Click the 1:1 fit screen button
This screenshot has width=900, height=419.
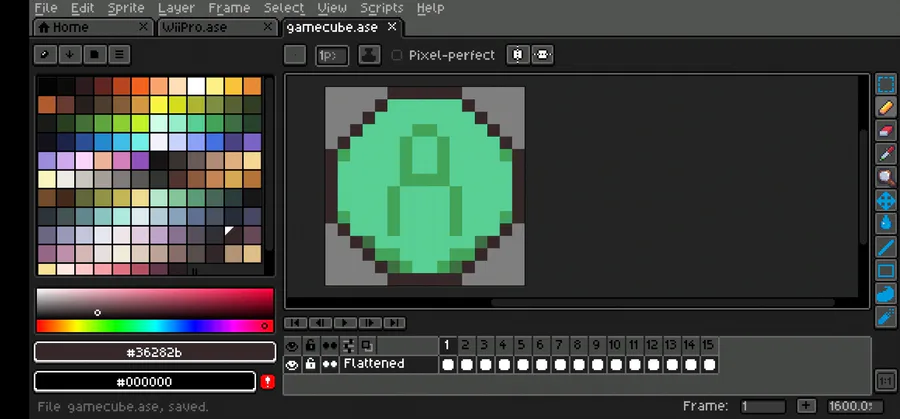[x=886, y=382]
